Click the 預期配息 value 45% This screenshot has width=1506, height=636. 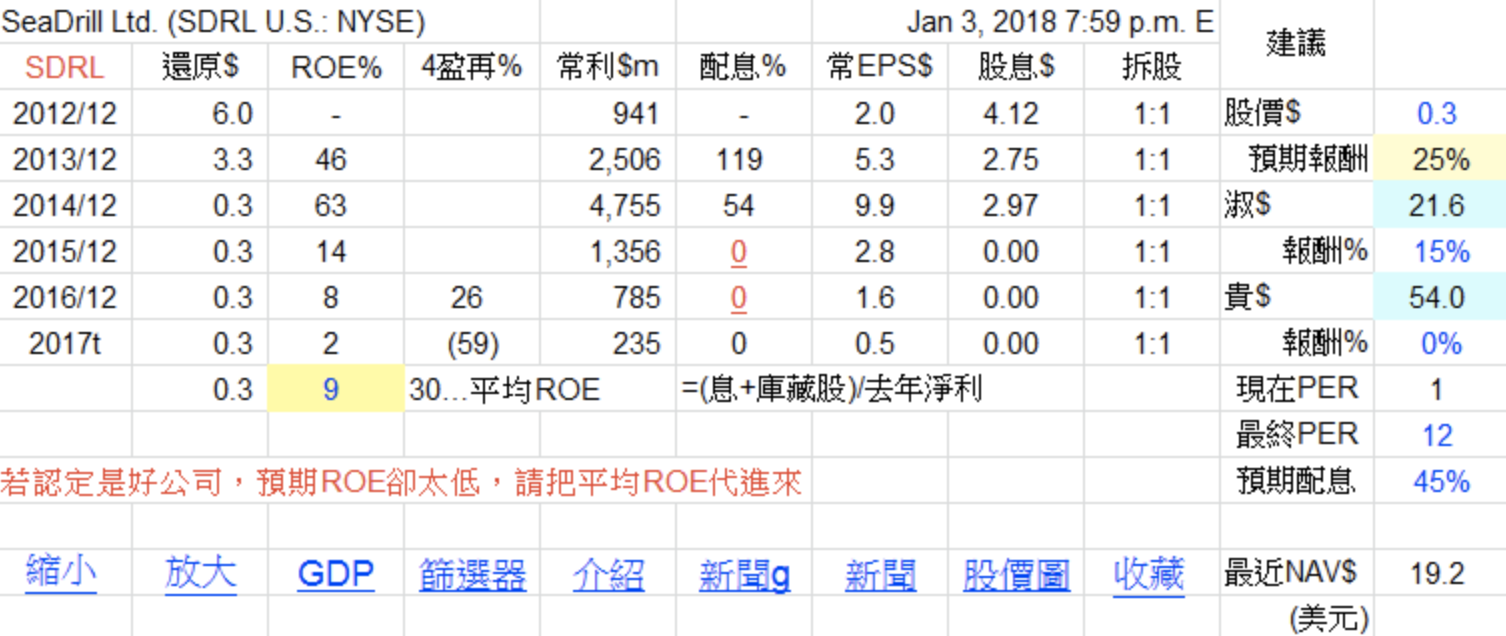(1441, 481)
